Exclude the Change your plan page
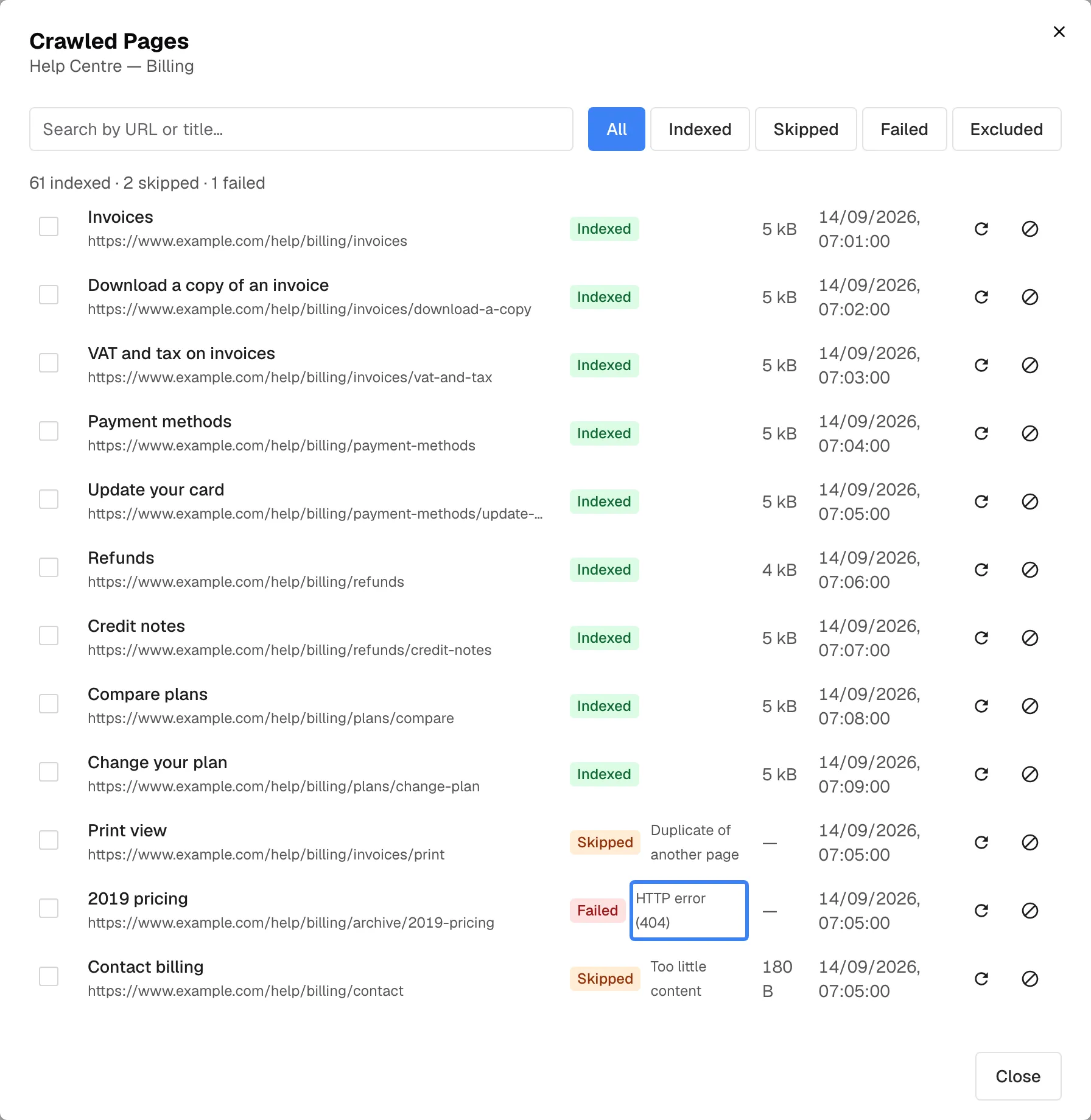1091x1120 pixels. tap(1030, 774)
